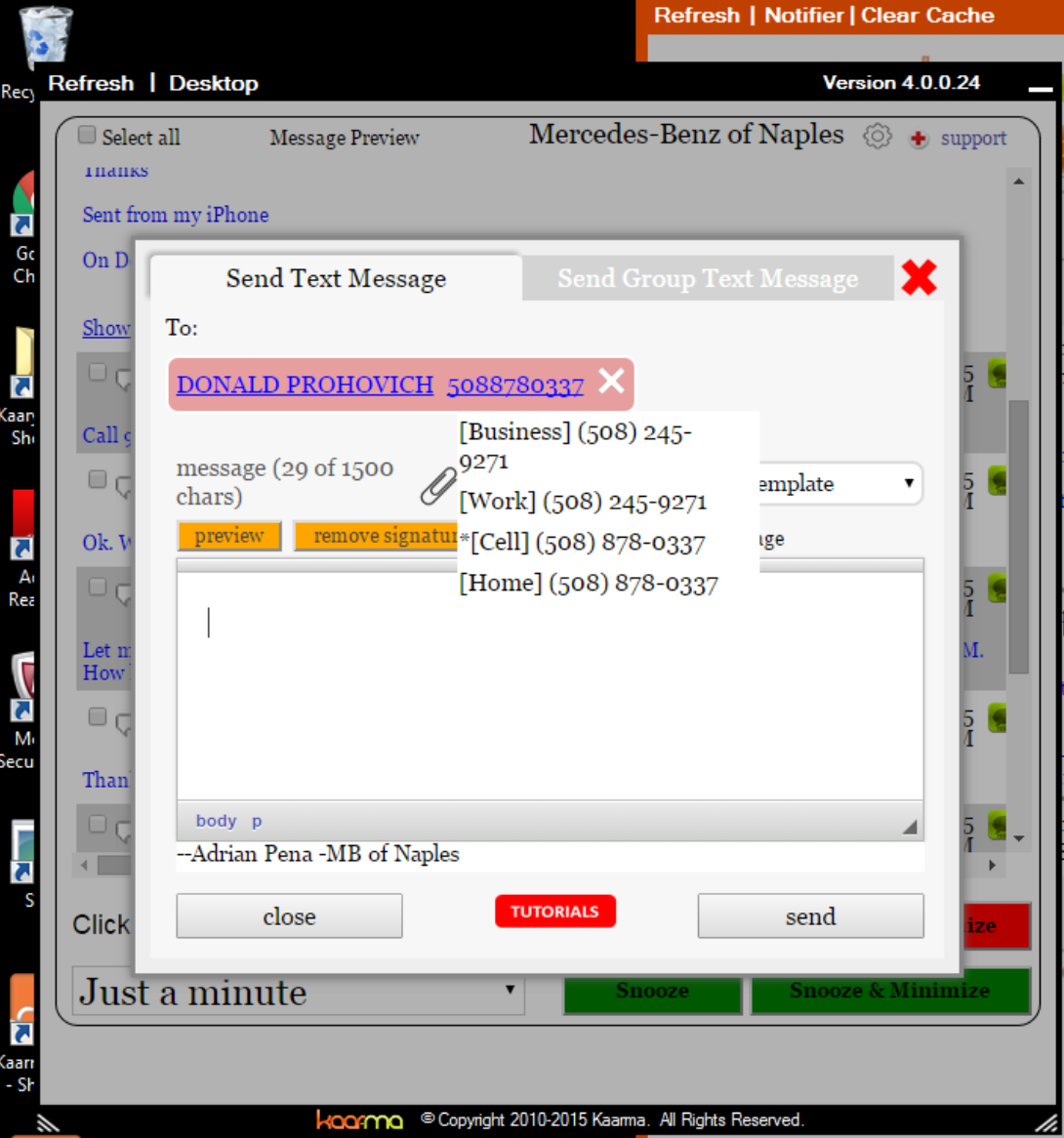
Task: Click Desktop in the black title bar
Action: (214, 84)
